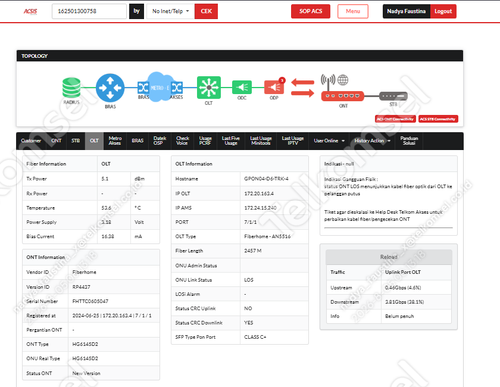Viewport: 500px width, 387px height.
Task: Select the Last Five Usage tab
Action: [x=231, y=141]
